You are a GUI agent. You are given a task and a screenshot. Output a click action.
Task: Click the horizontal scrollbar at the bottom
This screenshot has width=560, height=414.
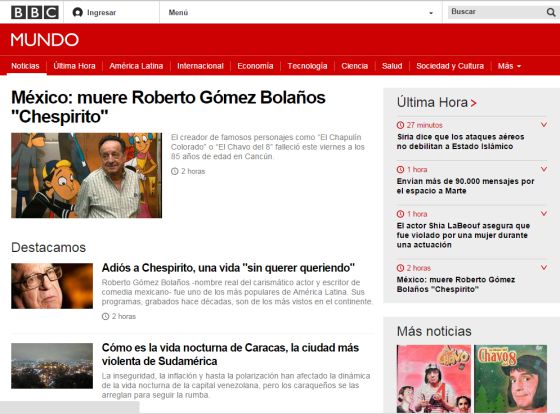(x=70, y=407)
